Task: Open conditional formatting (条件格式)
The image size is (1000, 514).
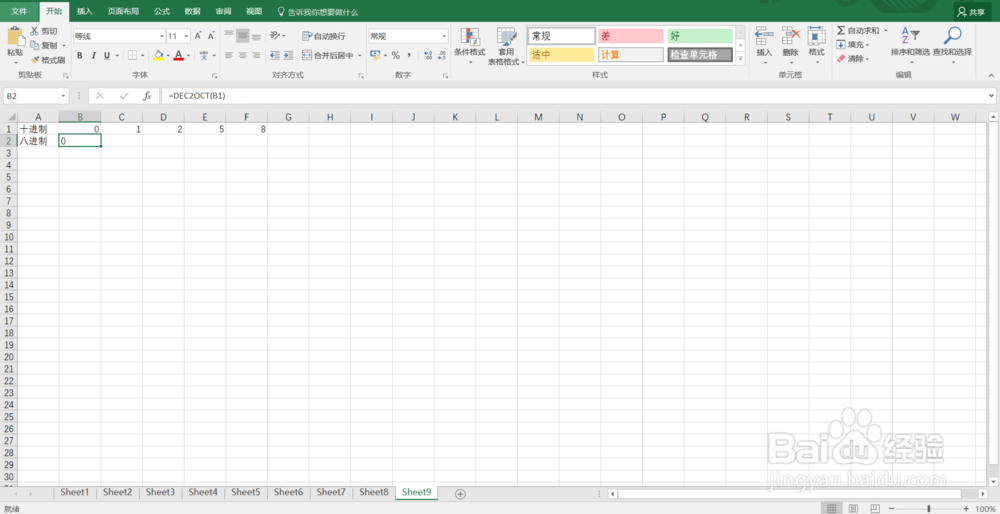Action: pyautogui.click(x=469, y=46)
